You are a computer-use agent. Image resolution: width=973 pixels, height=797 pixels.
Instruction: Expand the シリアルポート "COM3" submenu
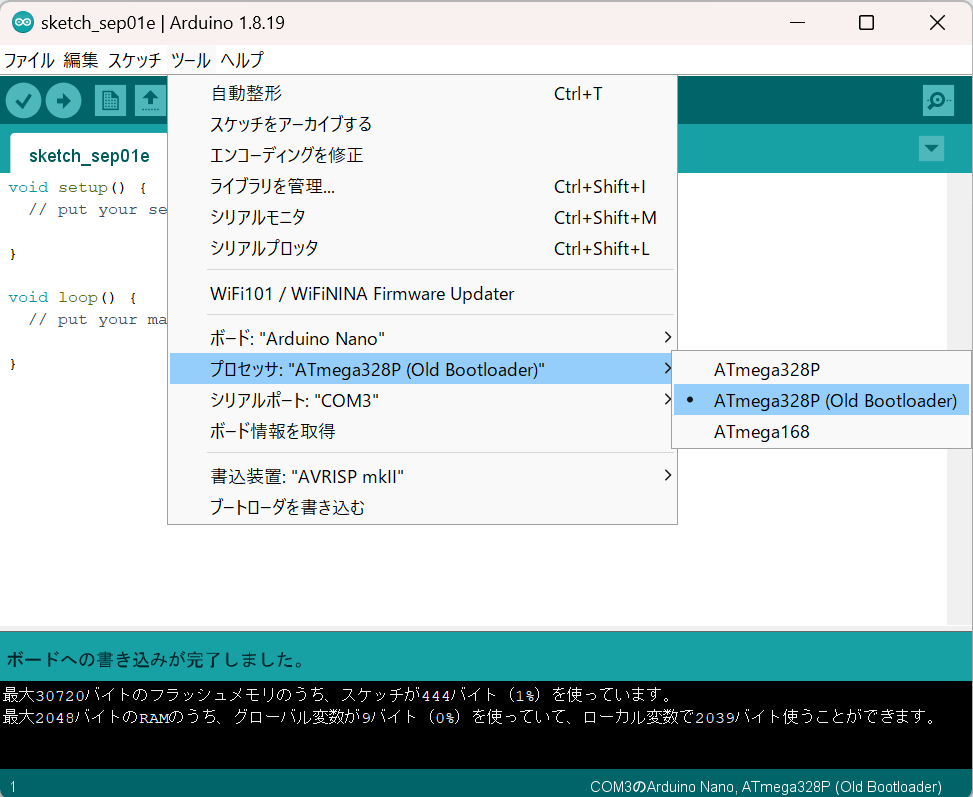coord(423,400)
